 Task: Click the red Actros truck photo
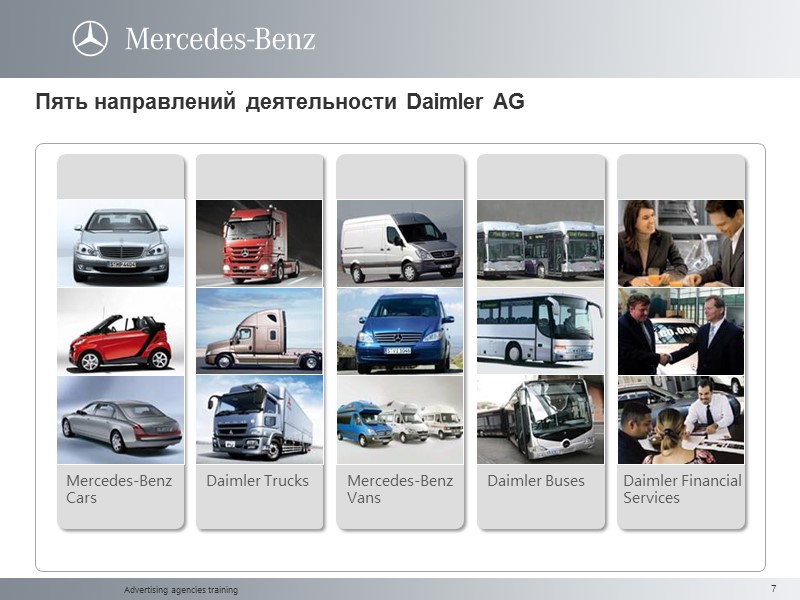click(258, 240)
